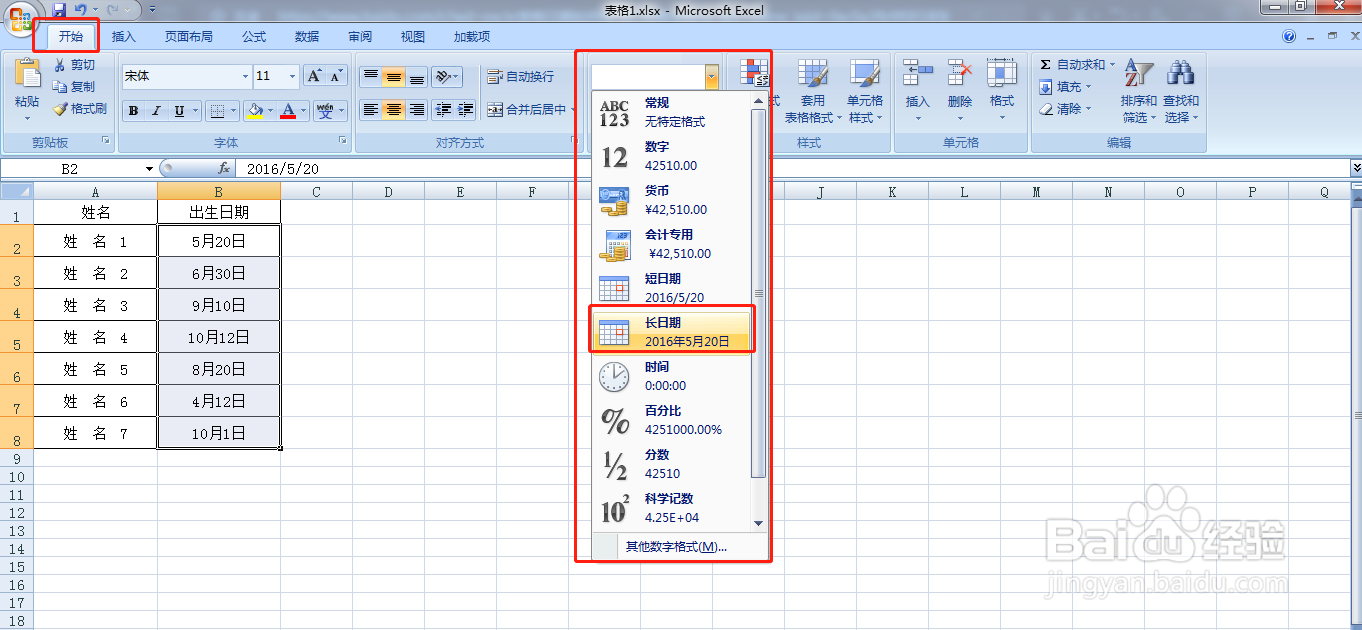Toggle middle vertical alignment

(x=393, y=76)
